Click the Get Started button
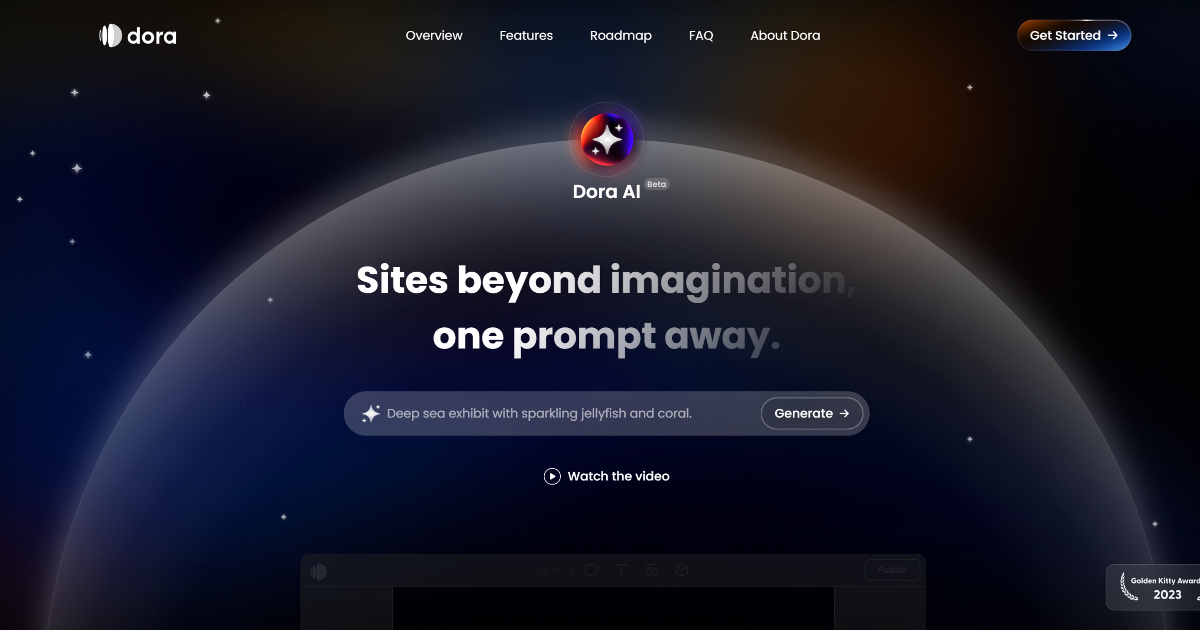Image resolution: width=1200 pixels, height=630 pixels. coord(1074,35)
